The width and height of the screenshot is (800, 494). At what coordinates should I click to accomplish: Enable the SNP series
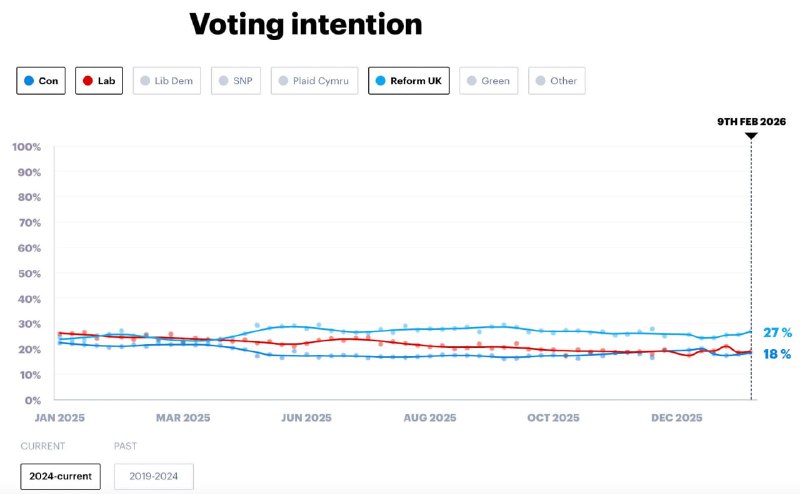click(x=235, y=80)
